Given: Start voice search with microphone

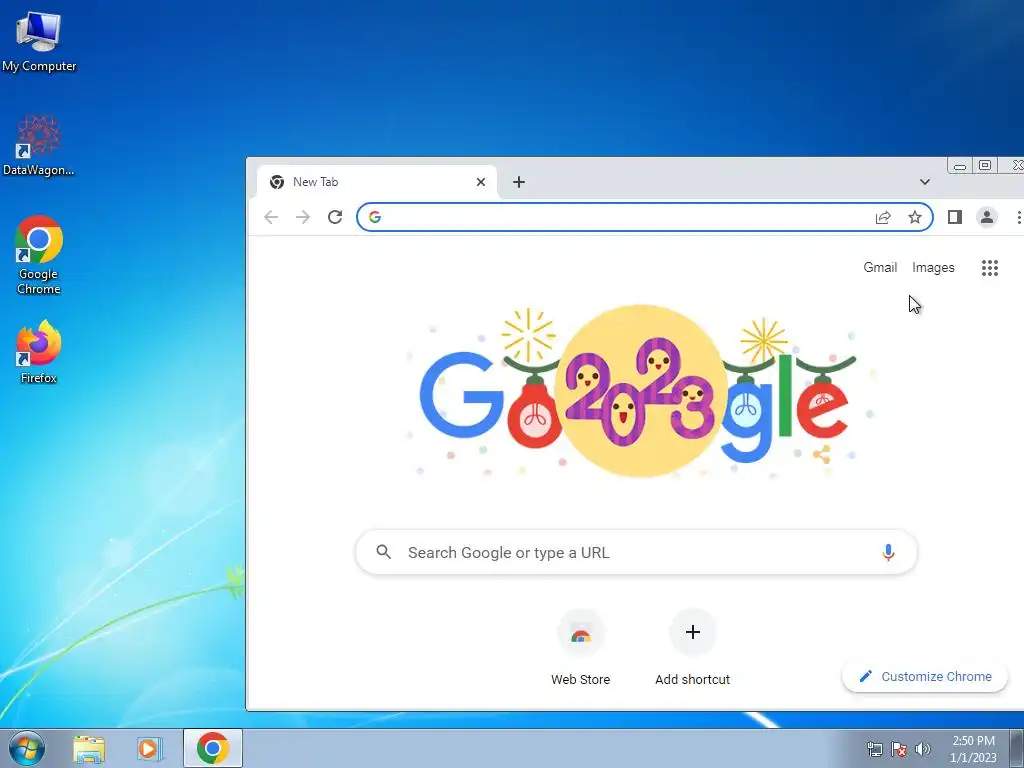Looking at the screenshot, I should click(x=888, y=552).
